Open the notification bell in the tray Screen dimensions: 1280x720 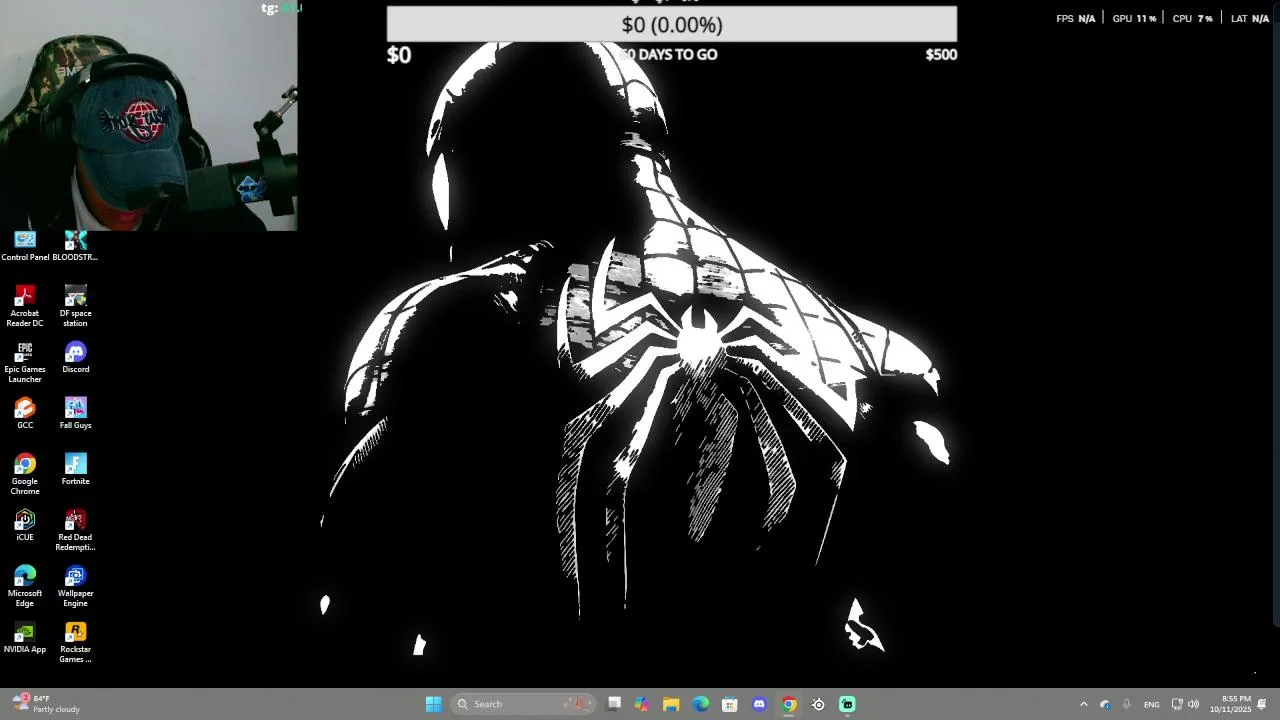[1262, 704]
